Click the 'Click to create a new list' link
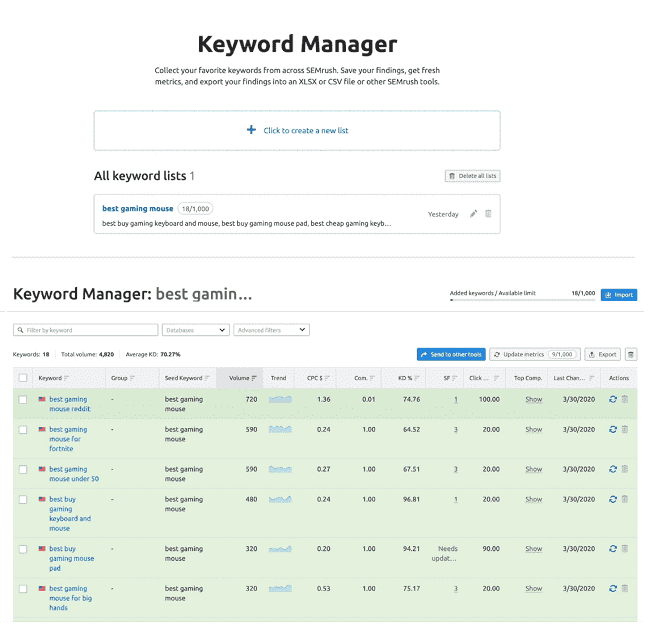649x643 pixels. click(306, 130)
